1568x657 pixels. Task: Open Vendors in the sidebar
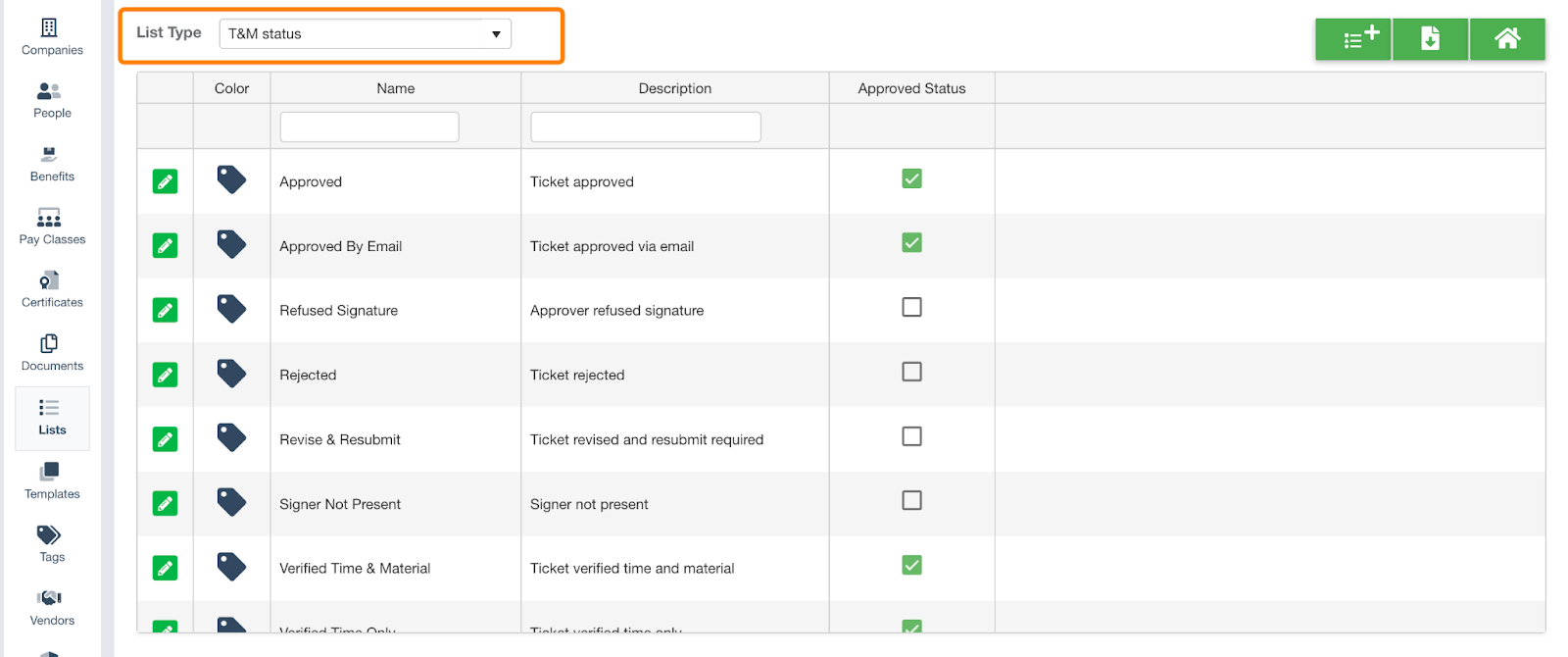click(52, 608)
